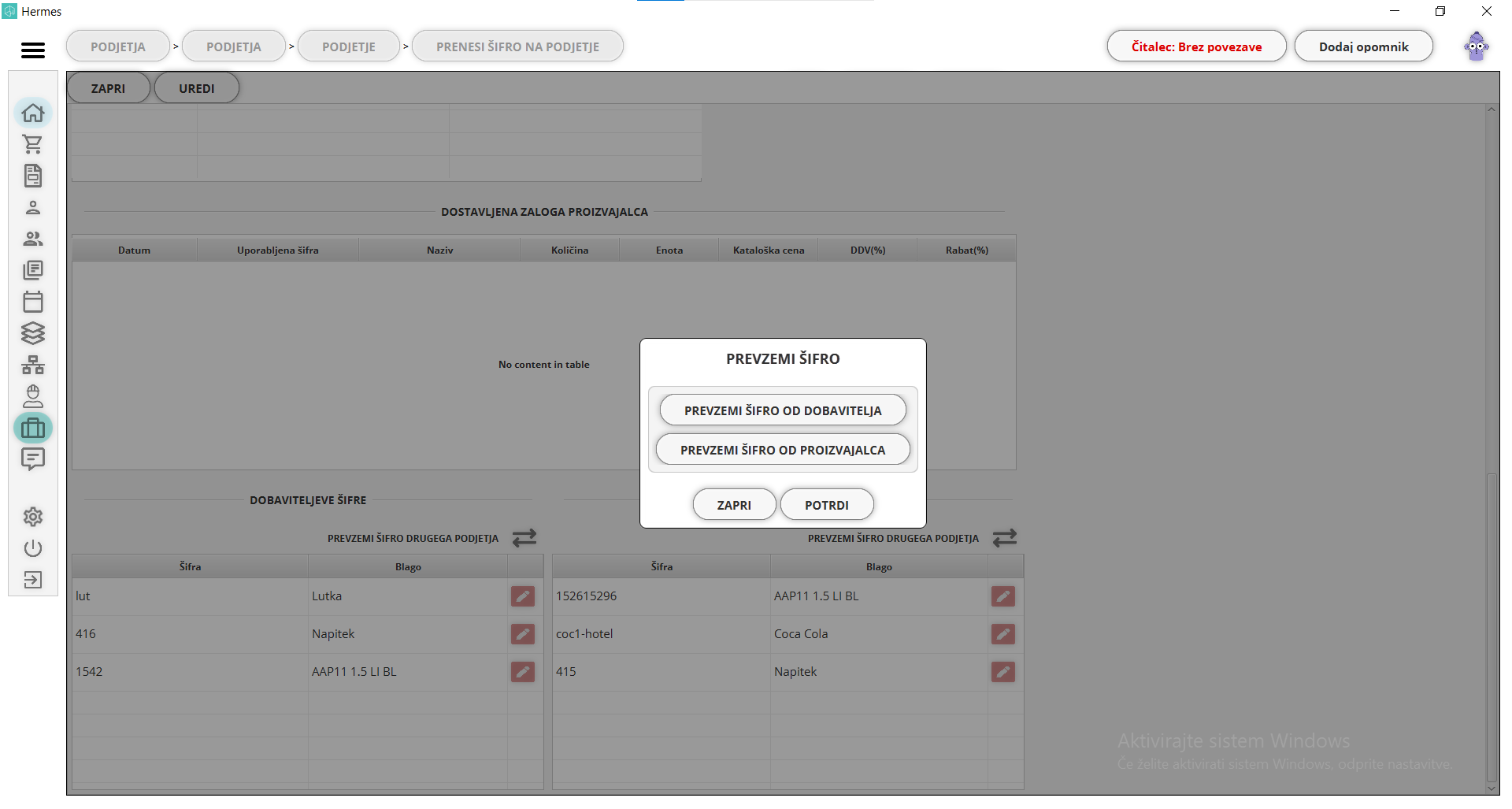Open settings gear in sidebar
1512x809 pixels.
pos(33,517)
